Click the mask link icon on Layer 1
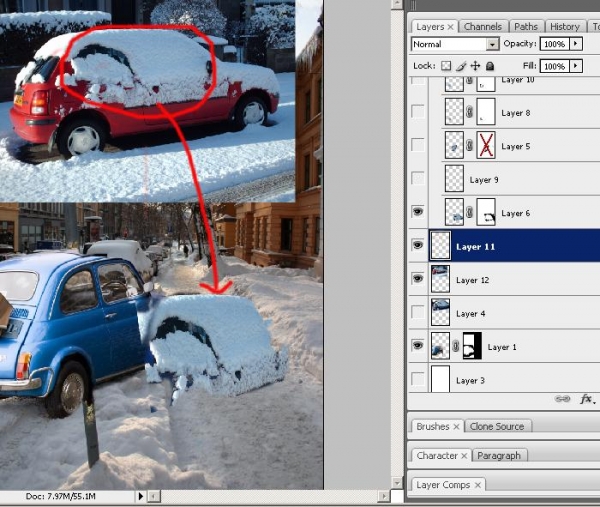 tap(456, 346)
